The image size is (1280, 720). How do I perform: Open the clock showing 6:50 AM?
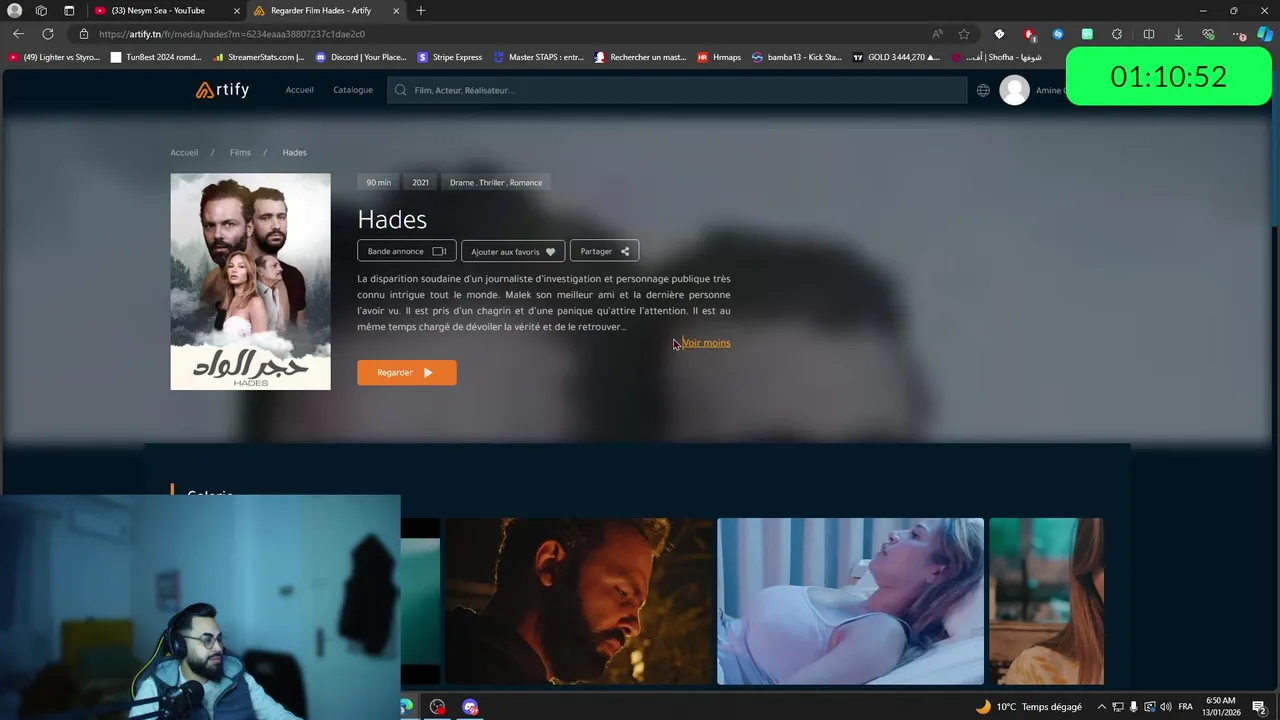click(1220, 707)
